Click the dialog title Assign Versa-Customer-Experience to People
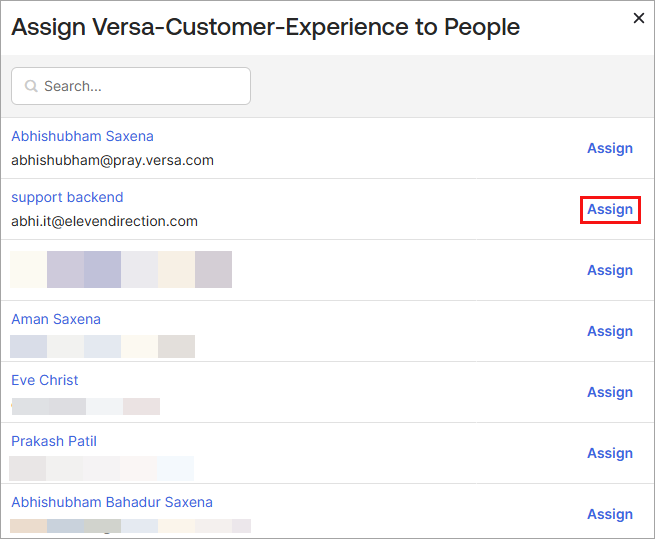The height and width of the screenshot is (539, 655). pos(265,27)
